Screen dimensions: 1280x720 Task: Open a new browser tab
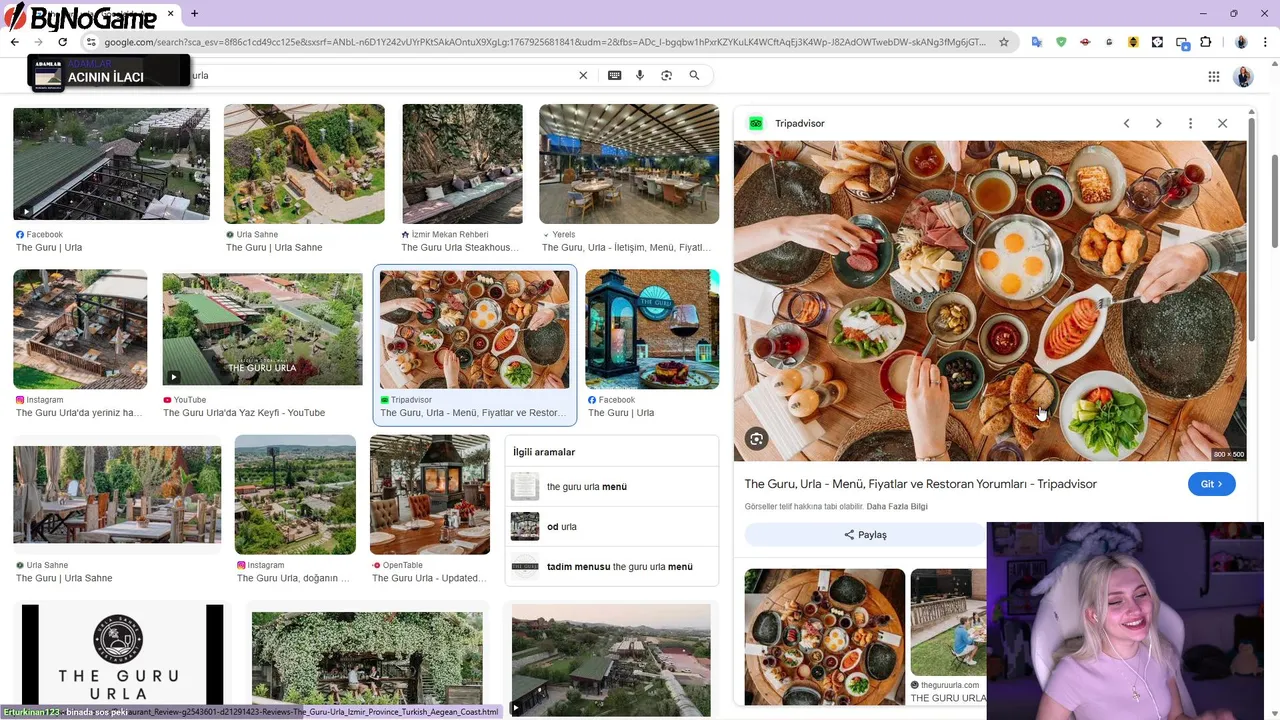[194, 14]
